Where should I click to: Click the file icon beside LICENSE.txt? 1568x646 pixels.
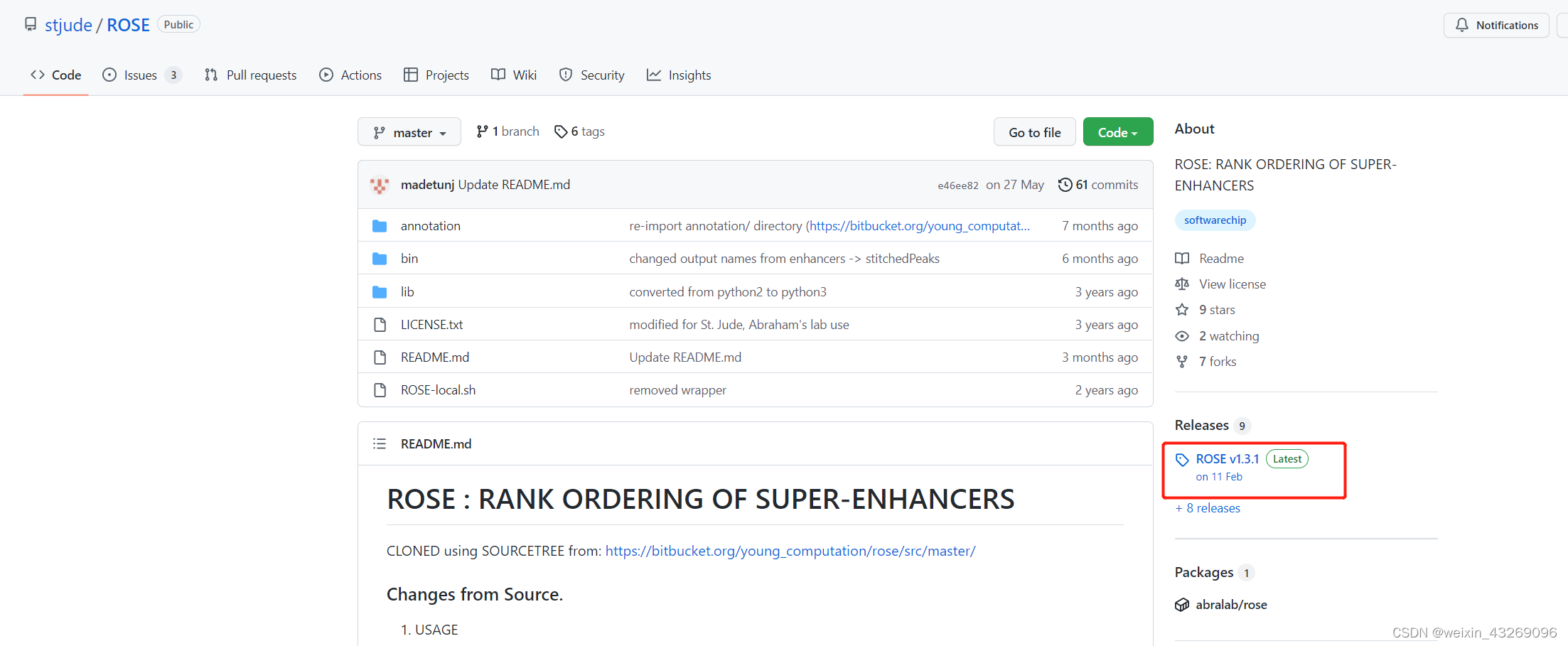click(380, 324)
